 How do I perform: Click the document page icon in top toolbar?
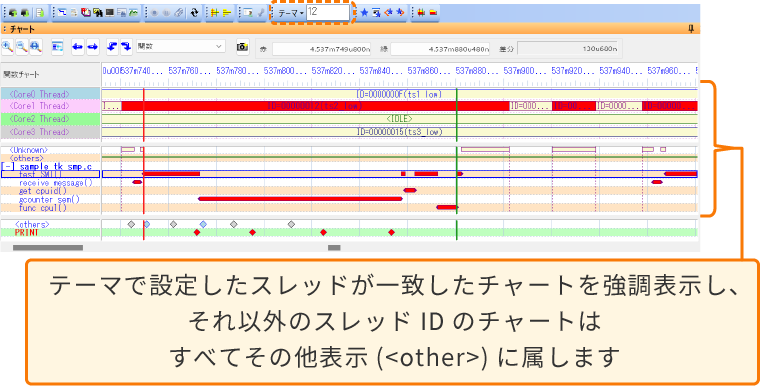pyautogui.click(x=41, y=13)
